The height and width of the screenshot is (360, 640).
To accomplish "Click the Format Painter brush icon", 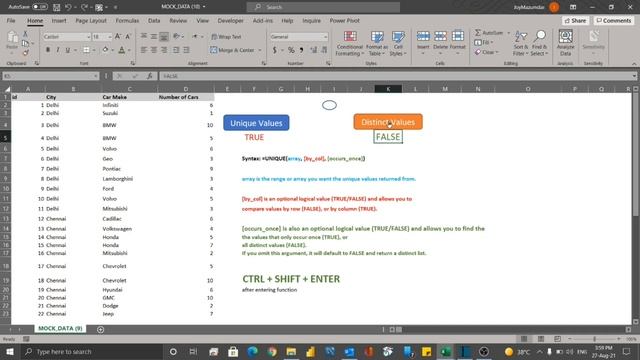I will click(25, 53).
